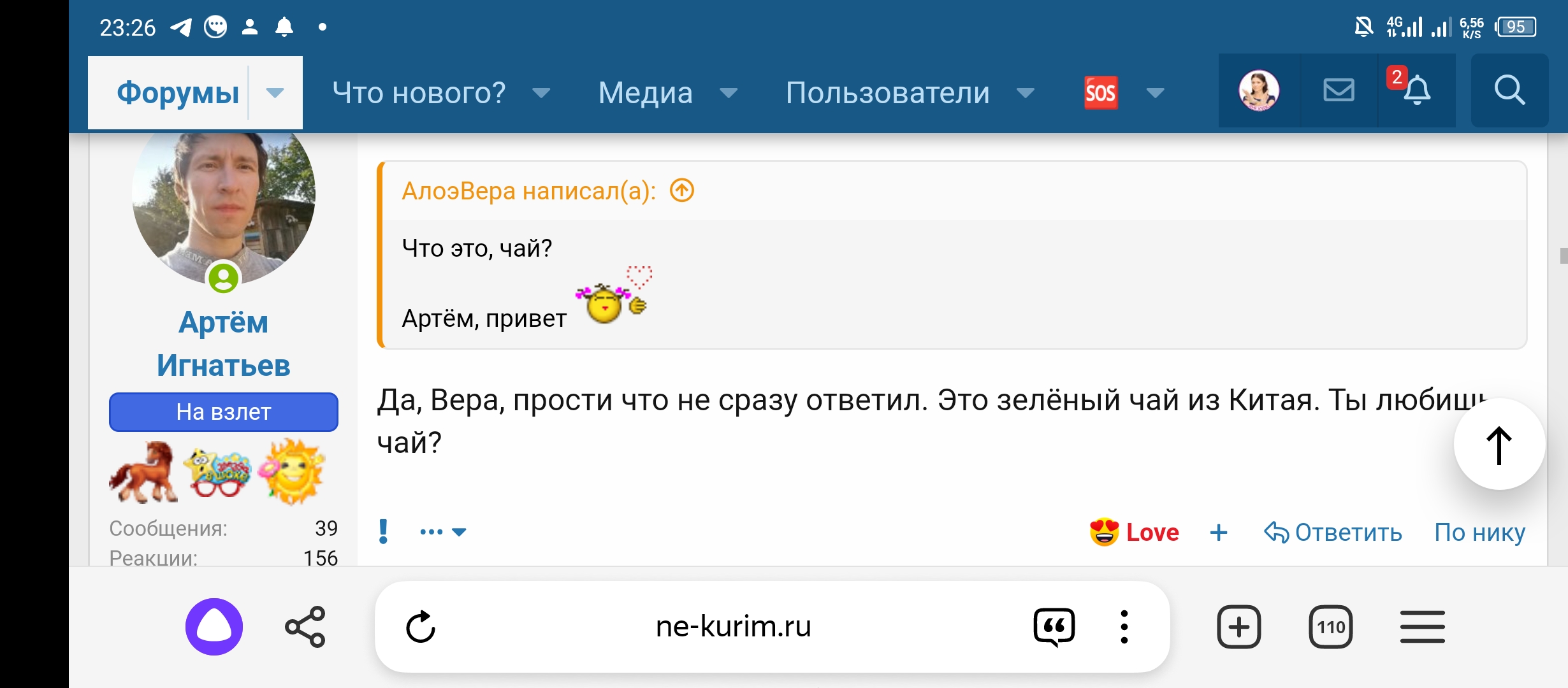Image resolution: width=1568 pixels, height=688 pixels.
Task: Open the notifications bell with 2 alerts
Action: [1416, 90]
